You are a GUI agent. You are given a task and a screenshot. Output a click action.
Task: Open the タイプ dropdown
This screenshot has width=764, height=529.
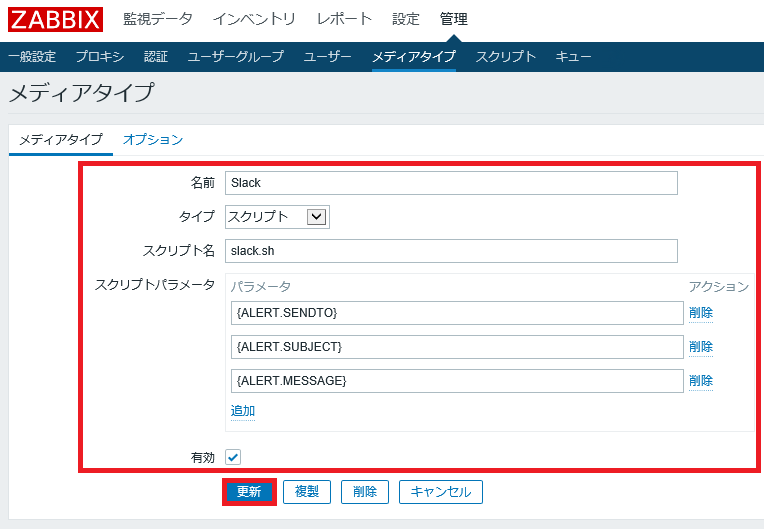(277, 217)
